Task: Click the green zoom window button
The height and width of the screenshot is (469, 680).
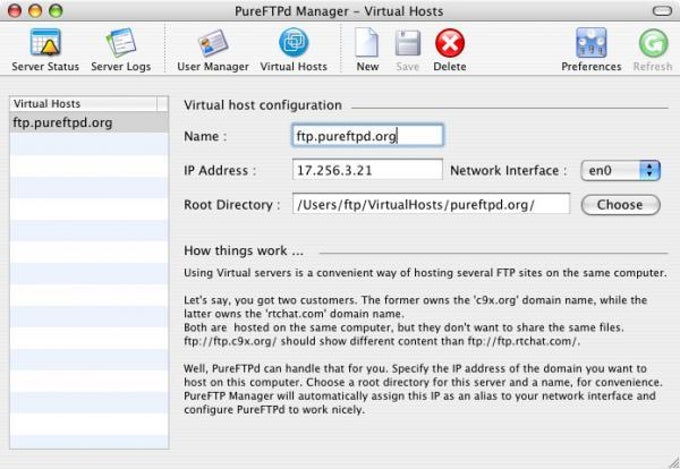Action: [x=56, y=10]
